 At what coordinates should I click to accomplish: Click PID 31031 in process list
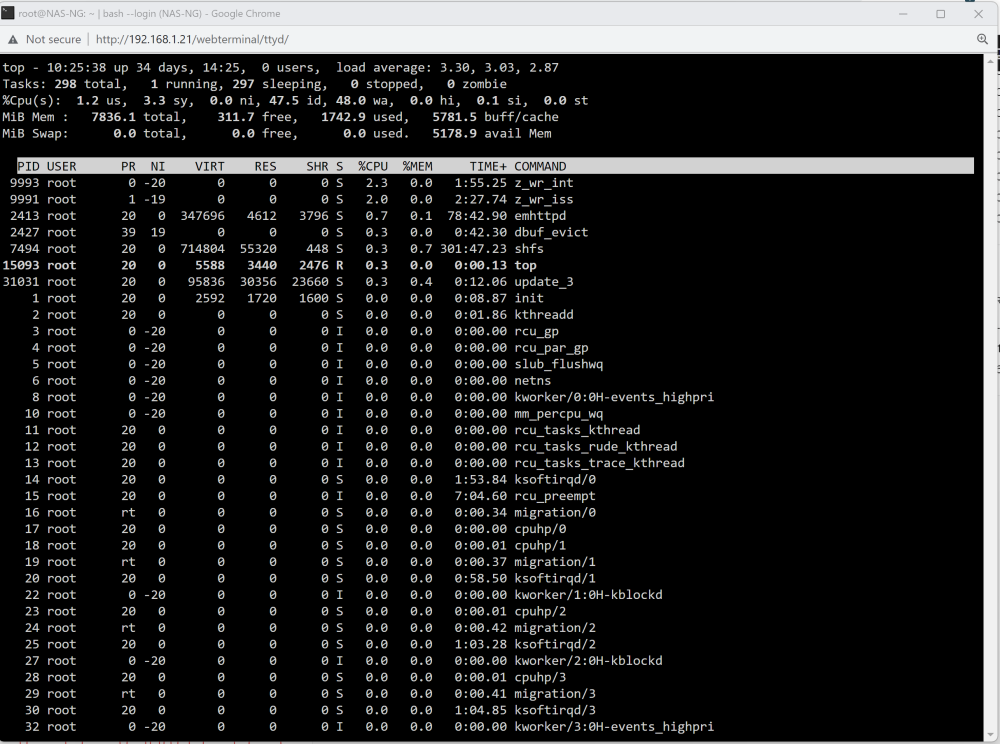20,282
